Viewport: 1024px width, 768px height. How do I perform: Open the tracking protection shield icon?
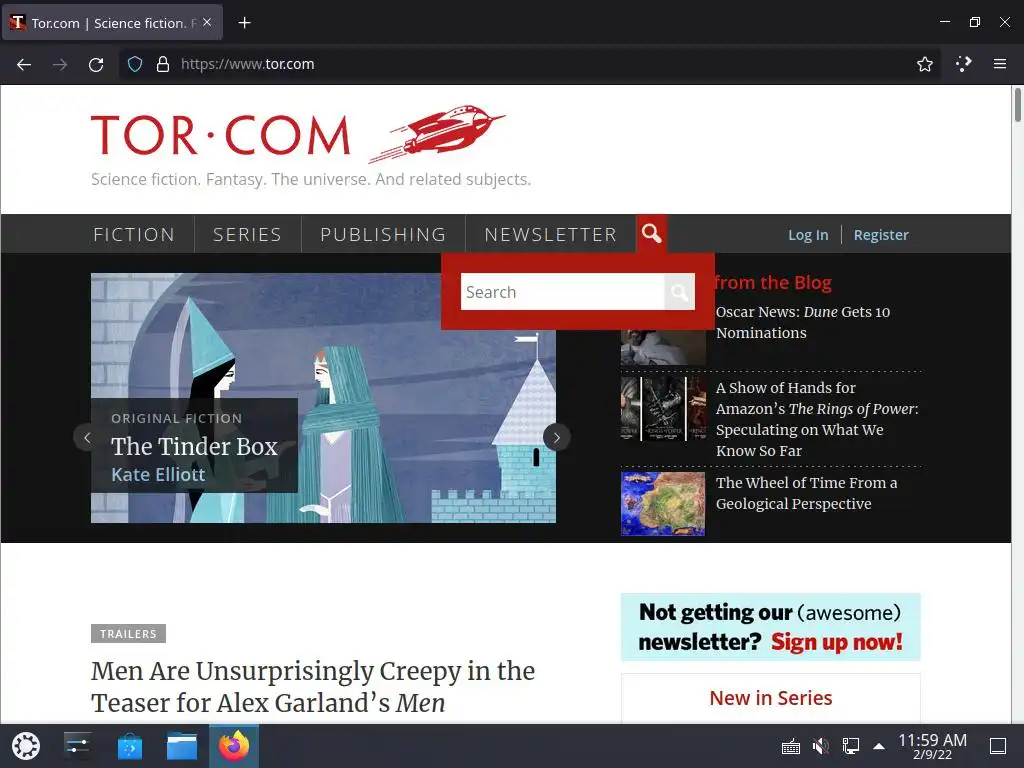click(x=135, y=64)
